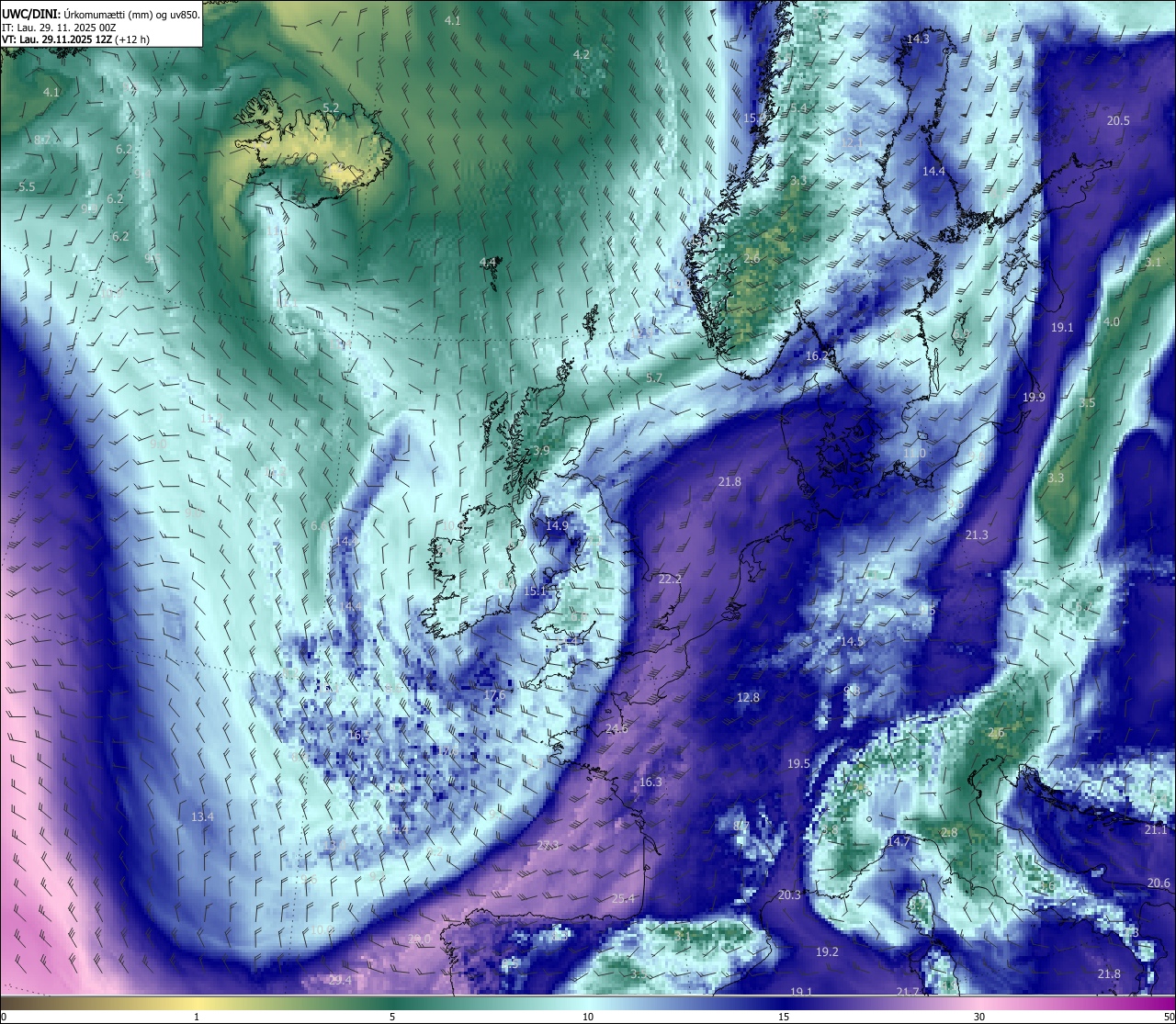
Task: Click the map value 14.3
Action: tap(918, 39)
